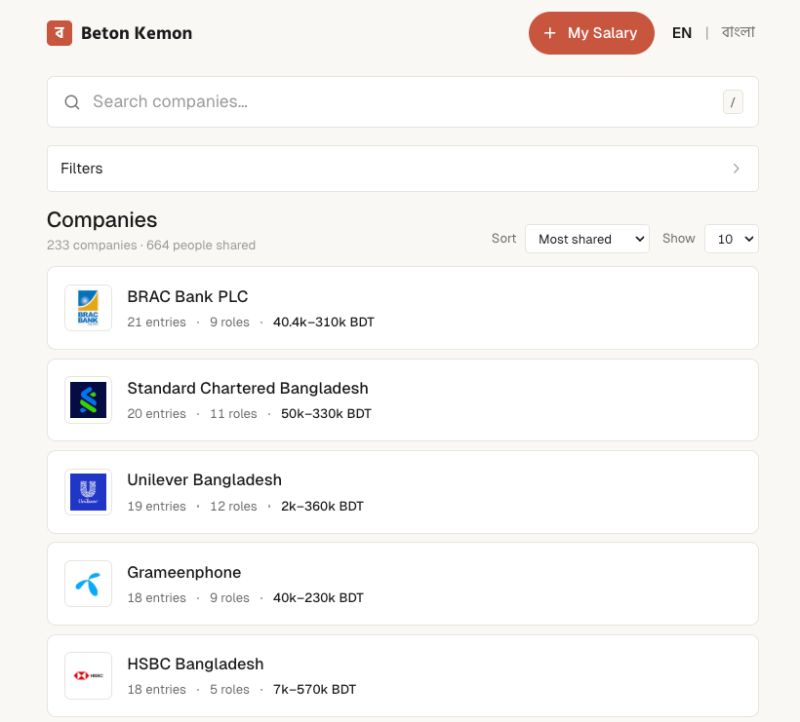Click the slash shortcut key badge
The image size is (800, 722).
tap(733, 102)
